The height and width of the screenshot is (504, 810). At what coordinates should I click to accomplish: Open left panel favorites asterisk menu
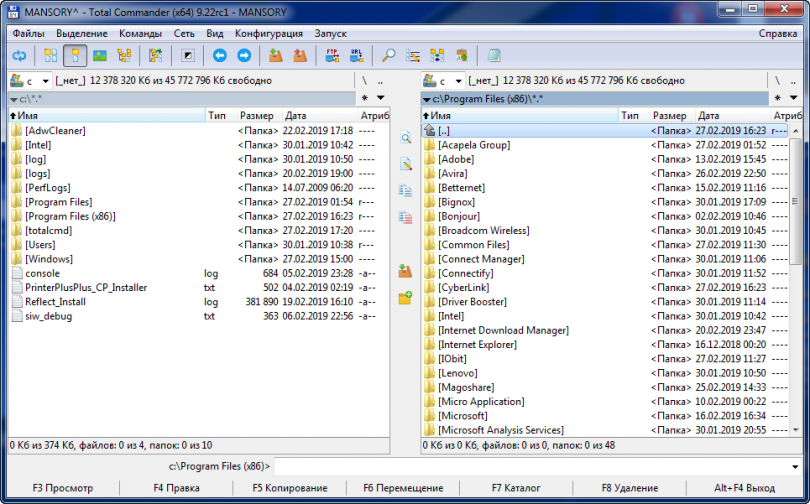click(x=365, y=98)
